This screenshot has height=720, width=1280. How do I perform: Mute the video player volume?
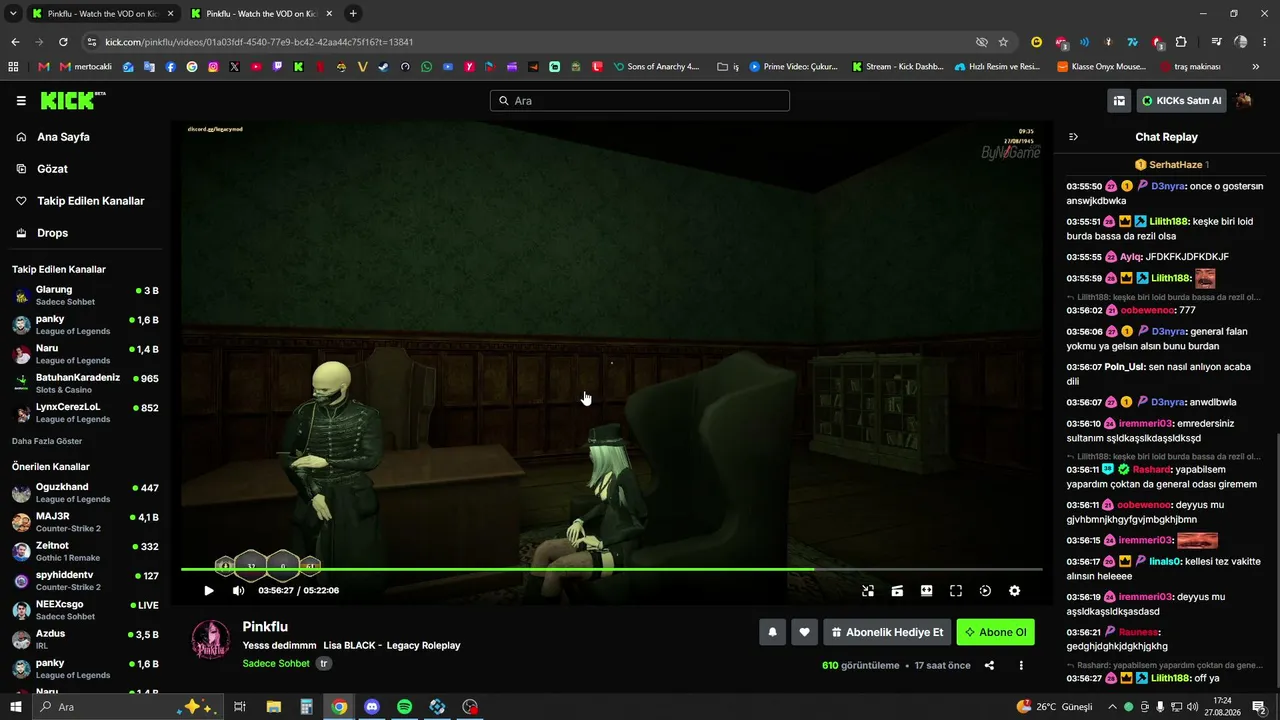[238, 591]
